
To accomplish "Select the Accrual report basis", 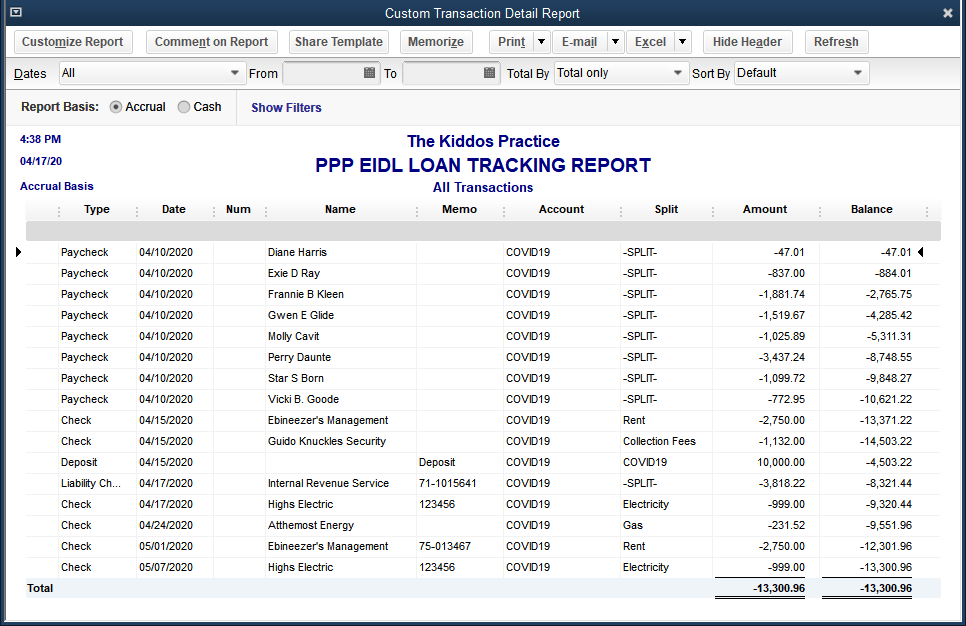I will point(115,107).
